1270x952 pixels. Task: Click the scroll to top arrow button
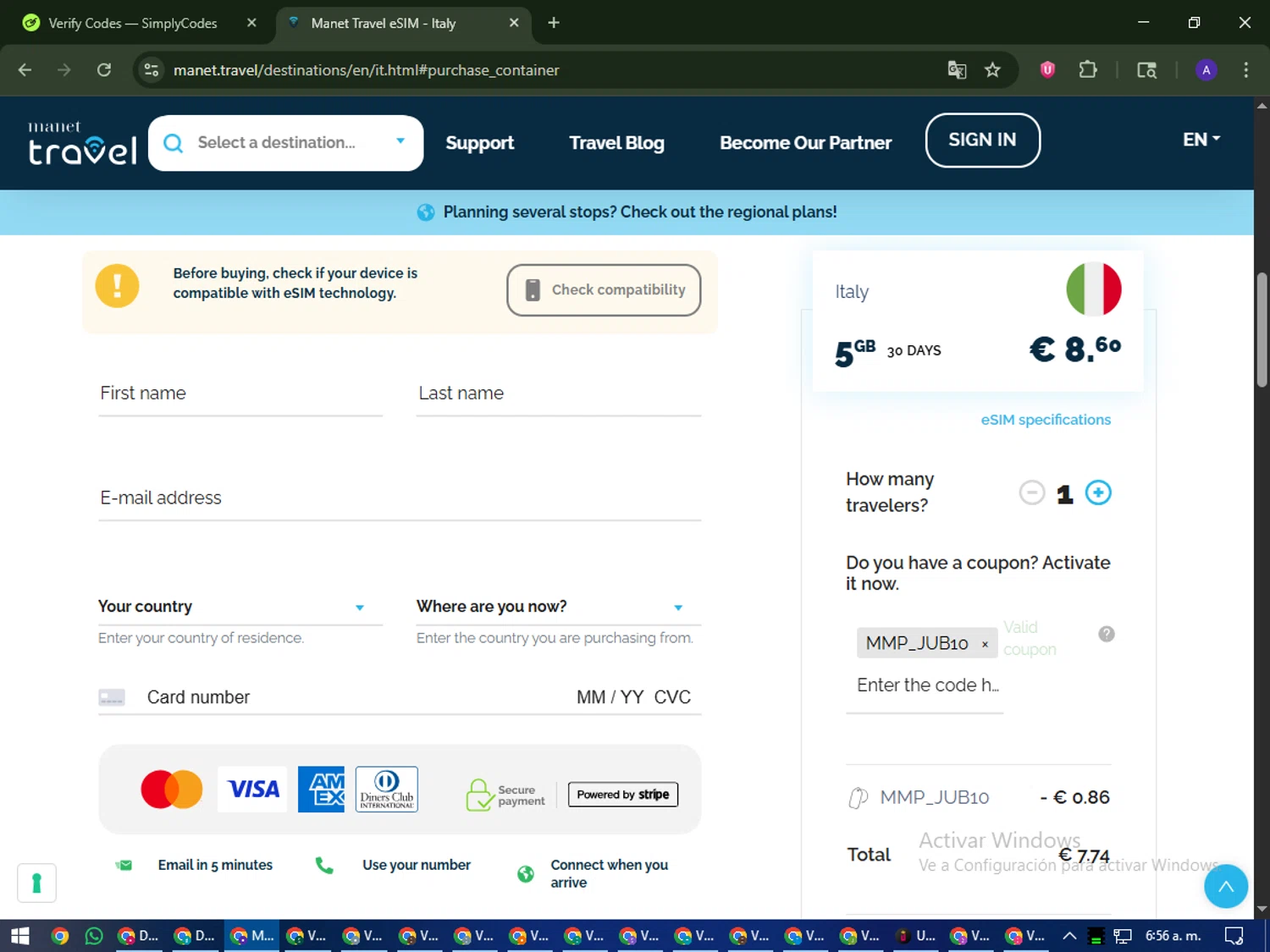click(x=1226, y=886)
